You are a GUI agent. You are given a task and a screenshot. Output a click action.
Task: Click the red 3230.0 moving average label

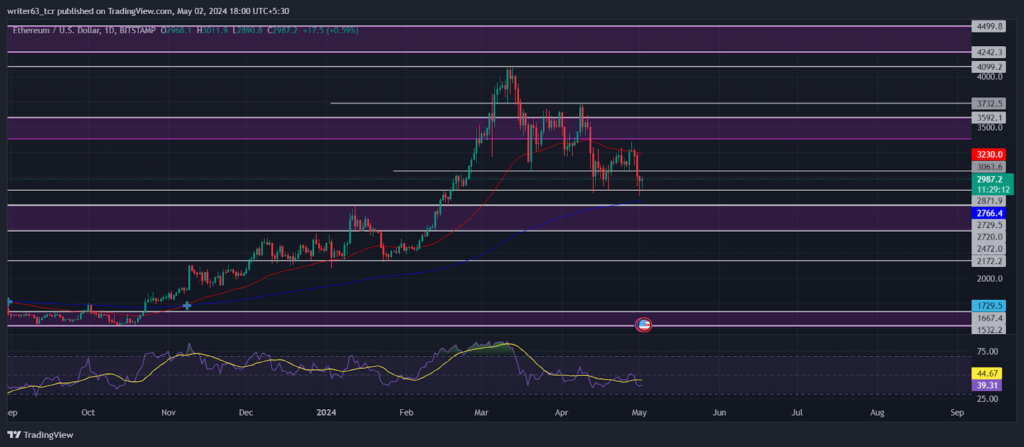click(x=987, y=155)
